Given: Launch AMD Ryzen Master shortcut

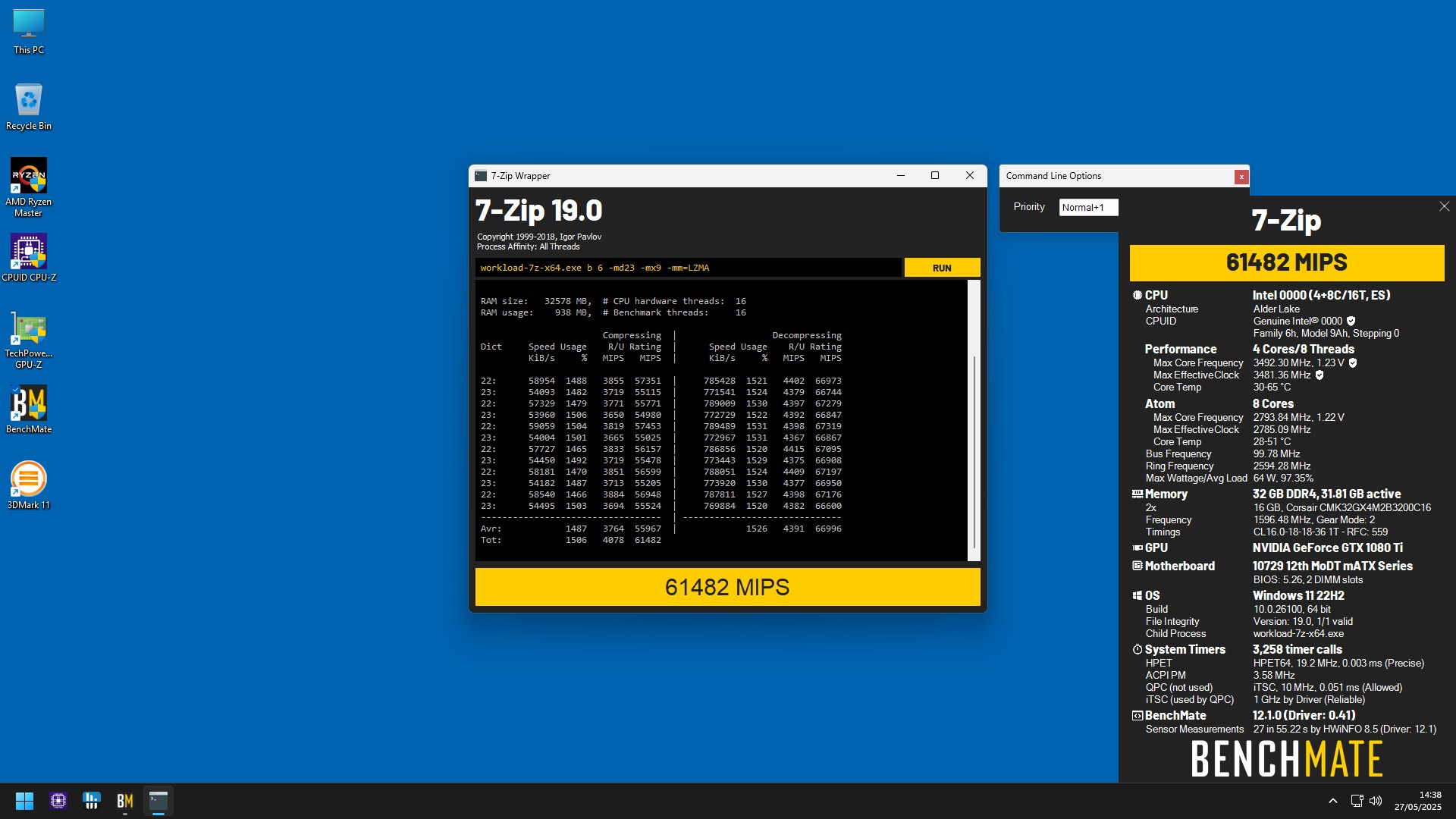Looking at the screenshot, I should [x=29, y=187].
